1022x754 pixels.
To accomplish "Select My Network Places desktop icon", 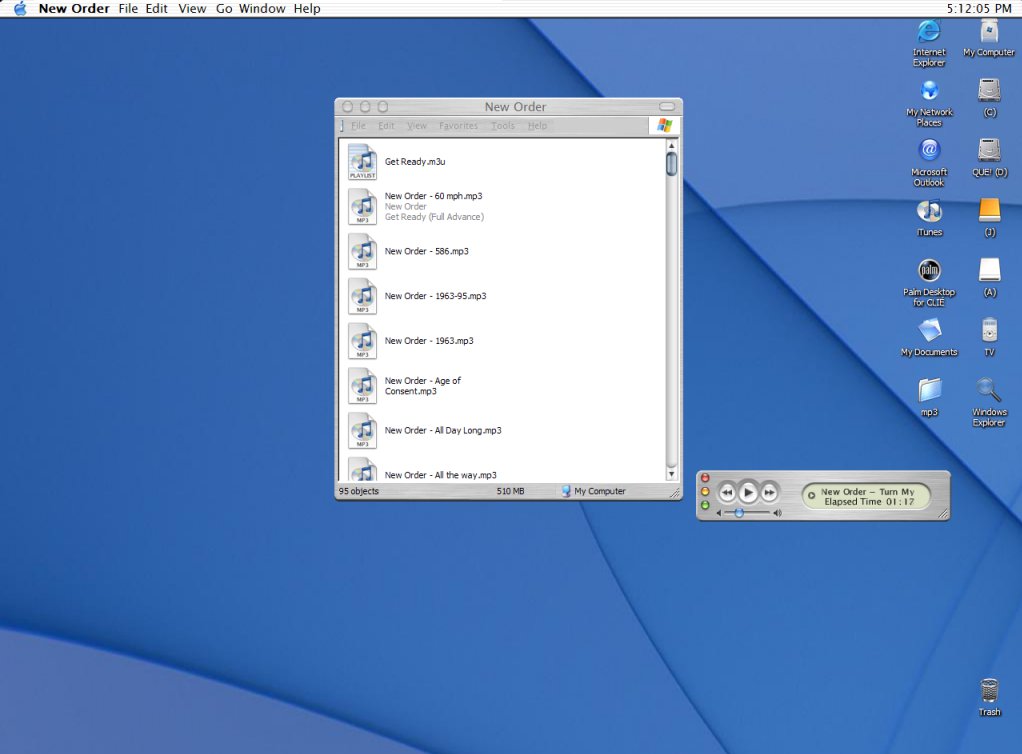I will click(929, 91).
